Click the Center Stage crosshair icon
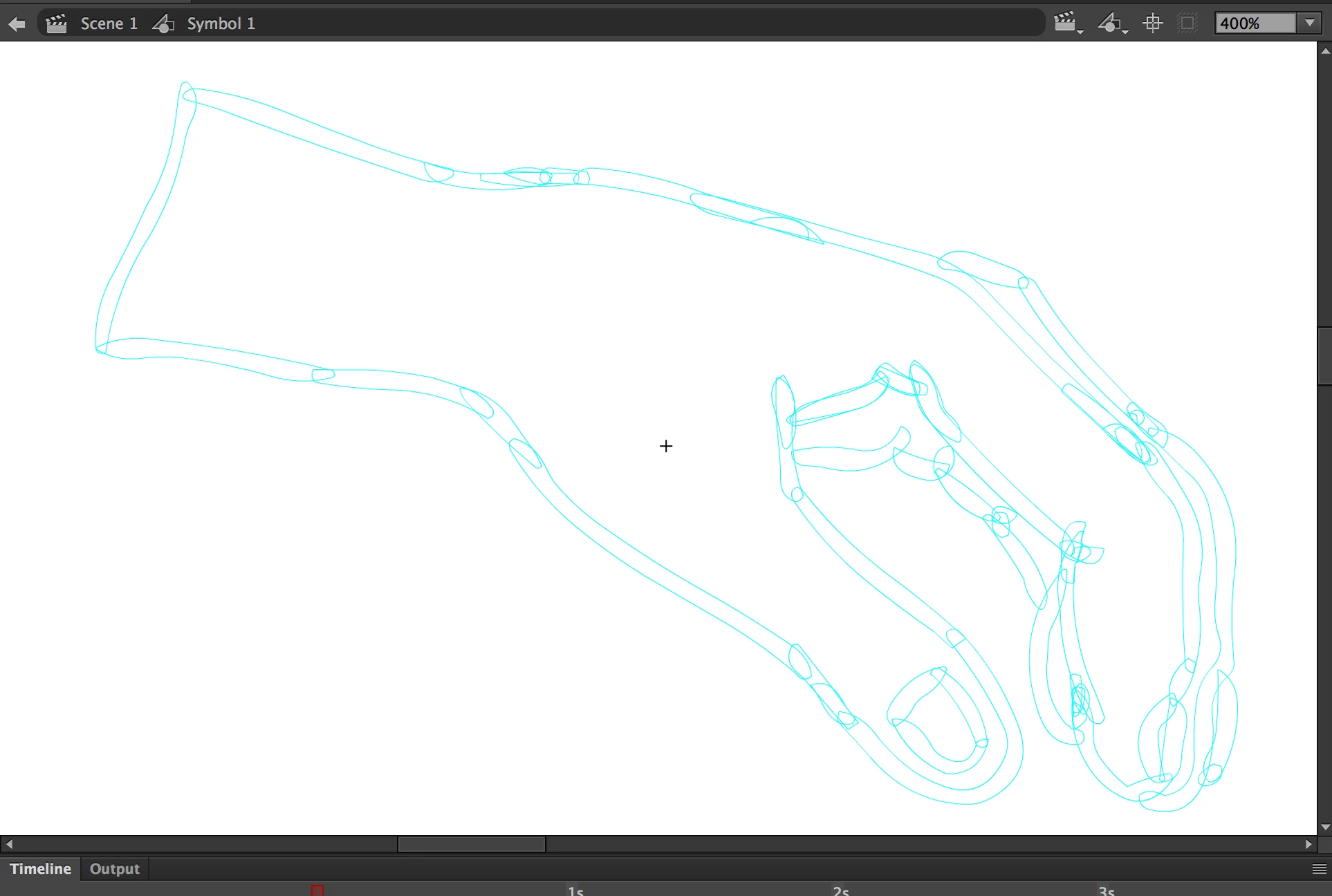This screenshot has height=896, width=1332. pyautogui.click(x=1153, y=23)
